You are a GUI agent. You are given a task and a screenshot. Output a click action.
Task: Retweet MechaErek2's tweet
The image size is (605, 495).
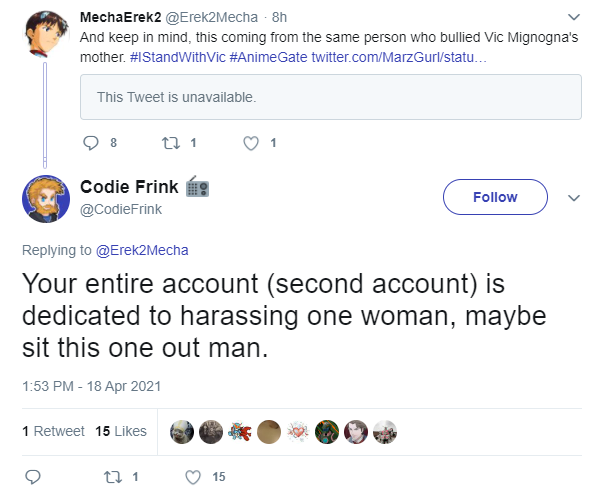(x=171, y=143)
